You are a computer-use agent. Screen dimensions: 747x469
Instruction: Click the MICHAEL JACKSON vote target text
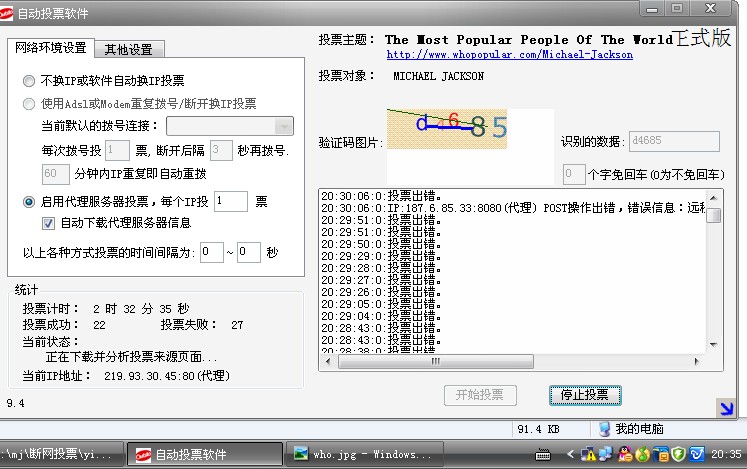pyautogui.click(x=438, y=76)
